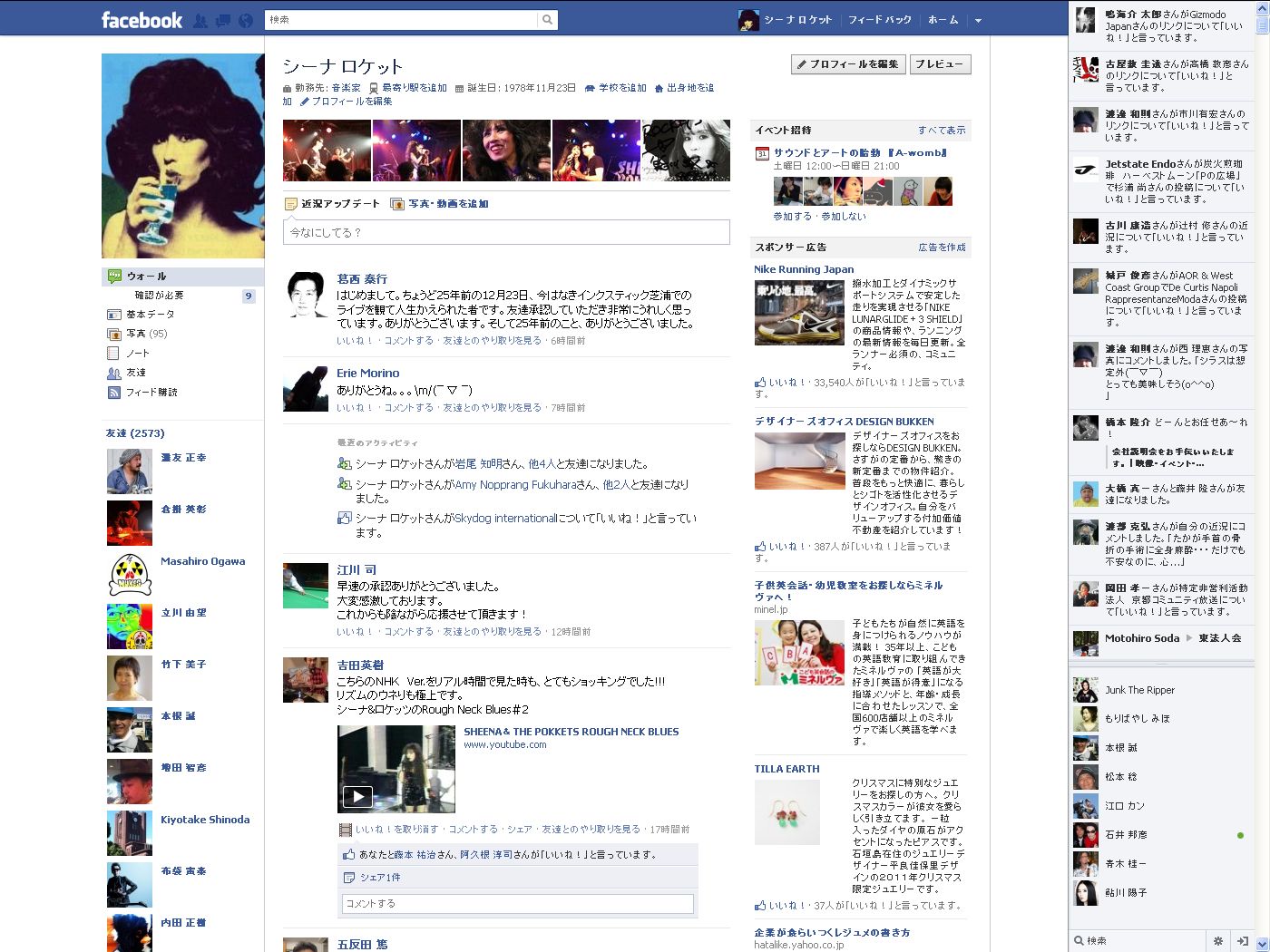Click the コメントする comment box
1270x952 pixels.
[517, 904]
